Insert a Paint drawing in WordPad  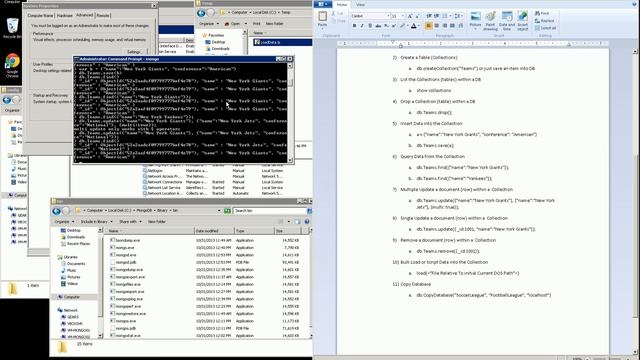(490, 20)
